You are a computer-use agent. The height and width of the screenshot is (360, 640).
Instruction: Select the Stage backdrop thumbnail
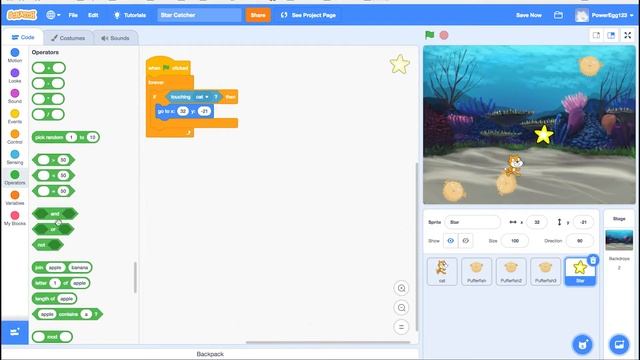(619, 240)
